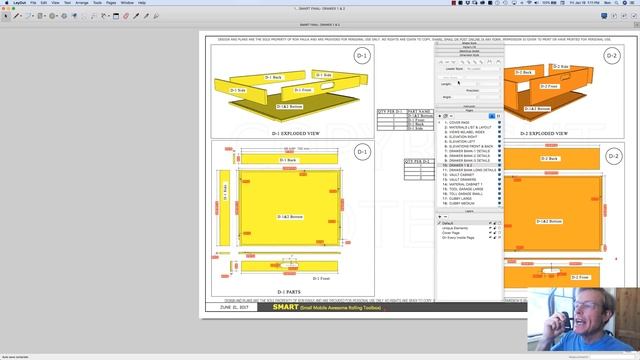Click the Angle input field

point(465,97)
